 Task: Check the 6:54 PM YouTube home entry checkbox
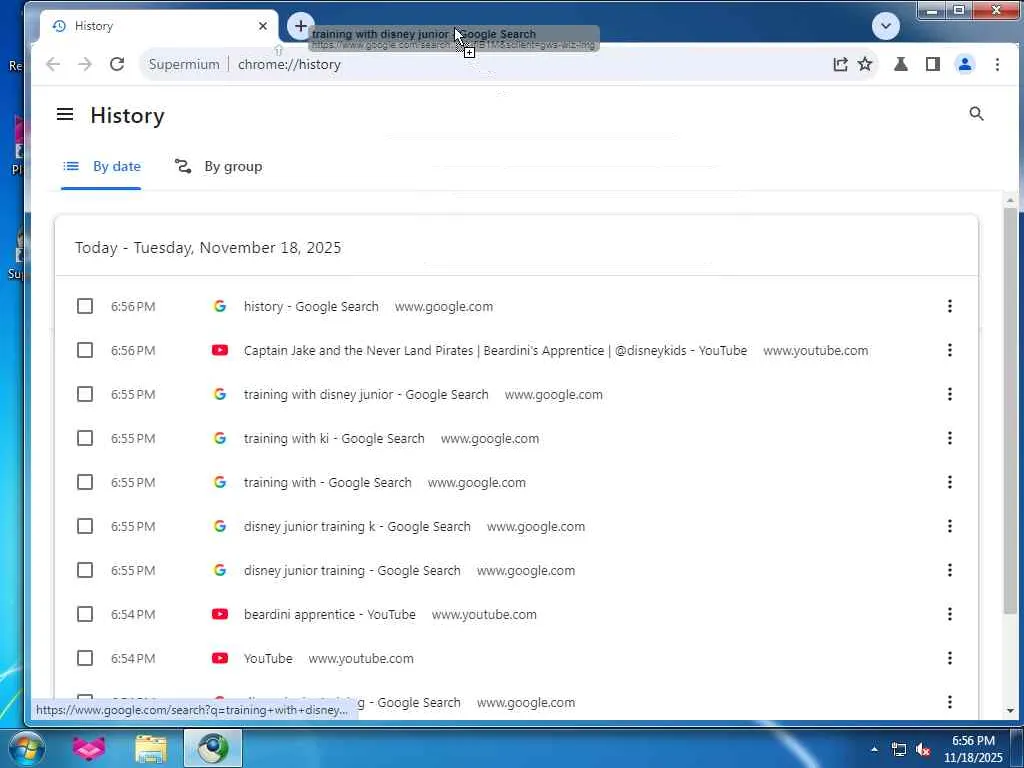click(85, 658)
